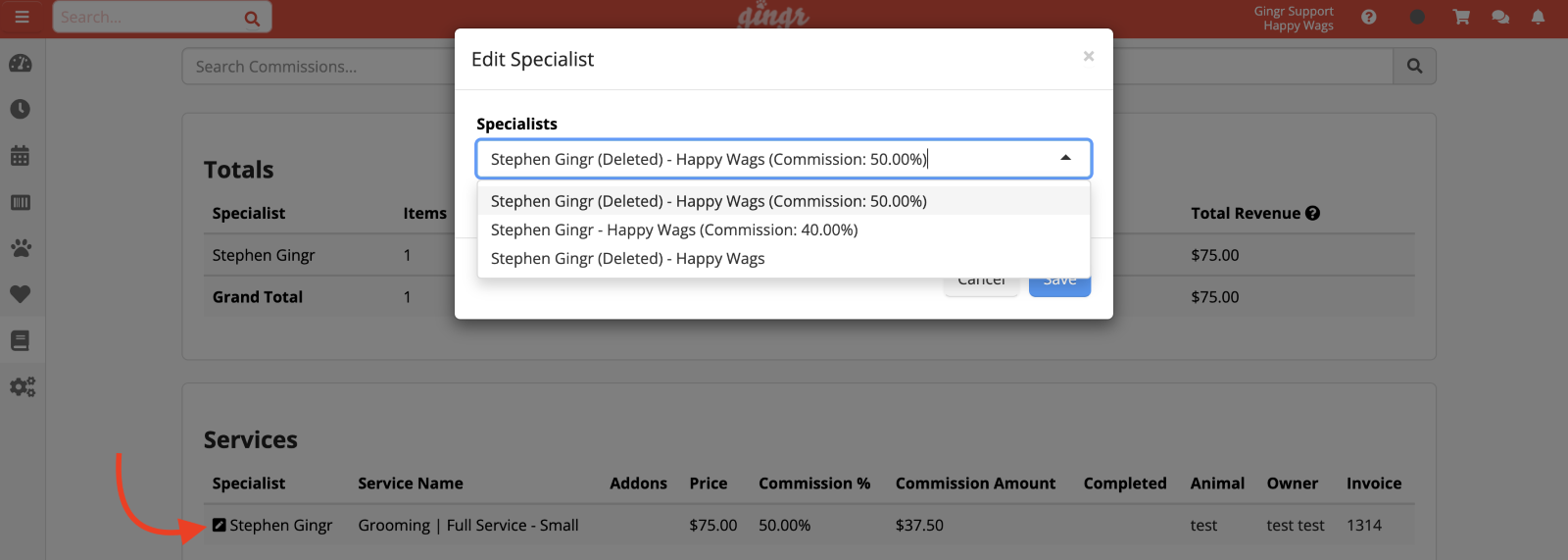
Task: Click the Completed column header
Action: pos(1125,483)
